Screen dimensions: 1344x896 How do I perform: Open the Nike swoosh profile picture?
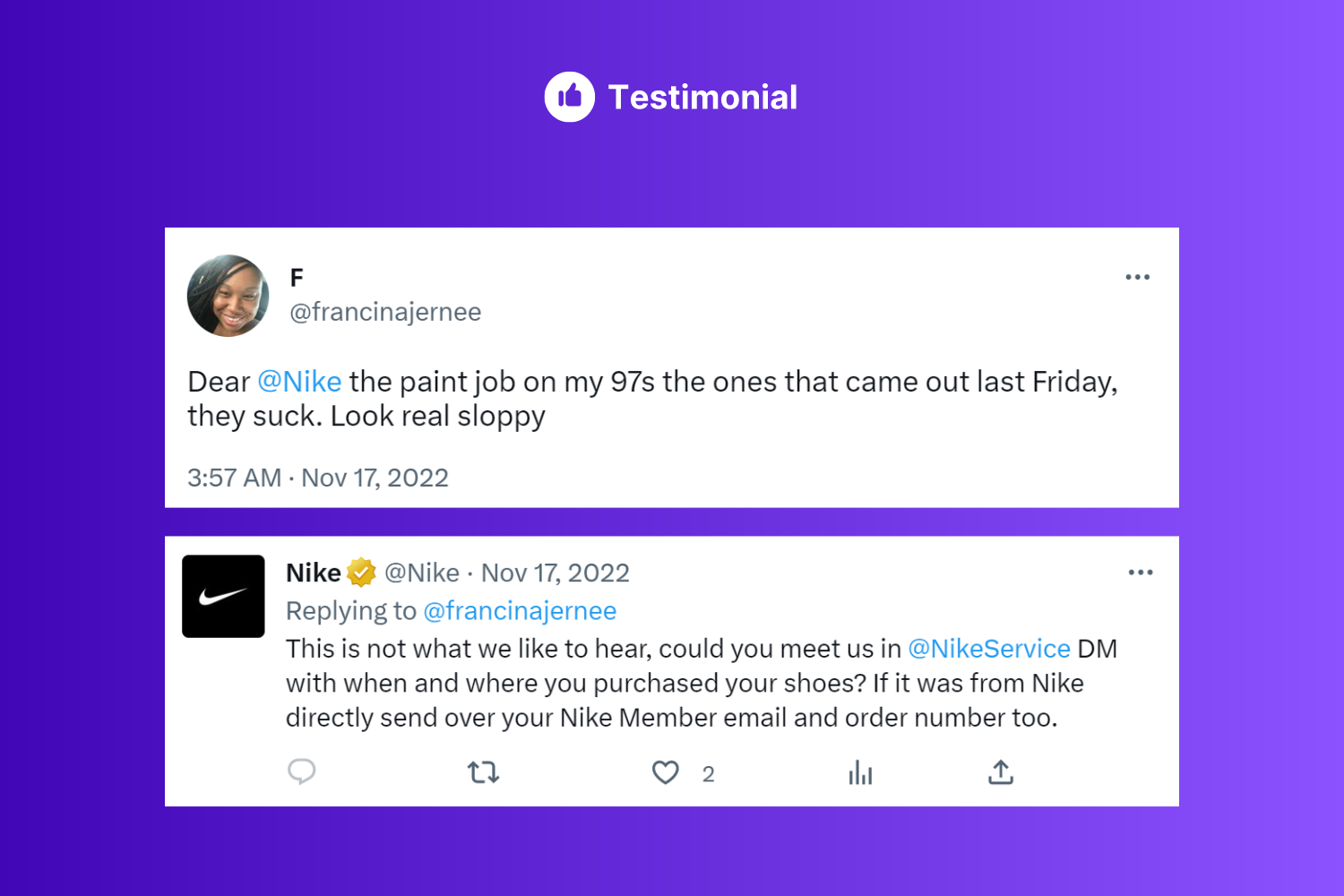tap(223, 596)
